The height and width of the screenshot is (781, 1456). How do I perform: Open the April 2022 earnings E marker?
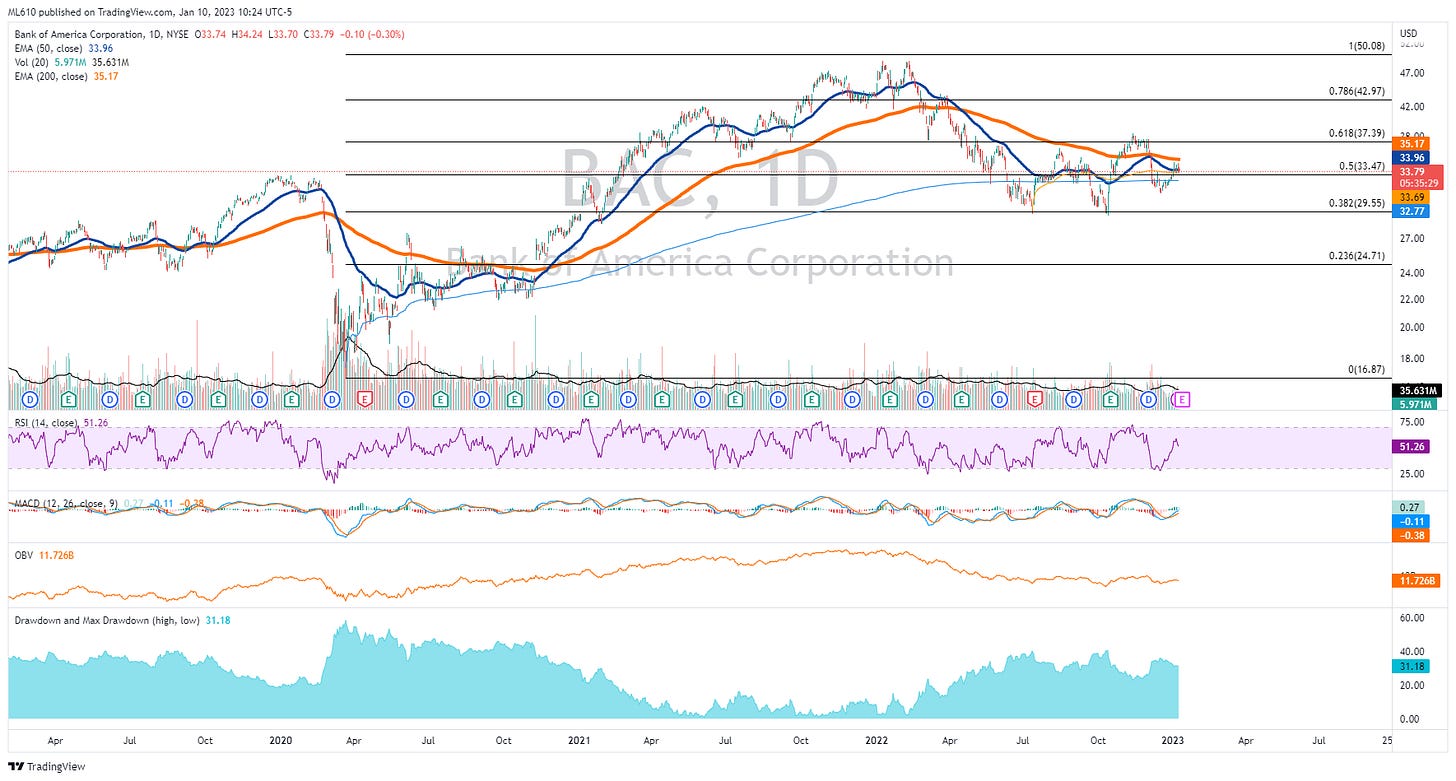click(961, 399)
